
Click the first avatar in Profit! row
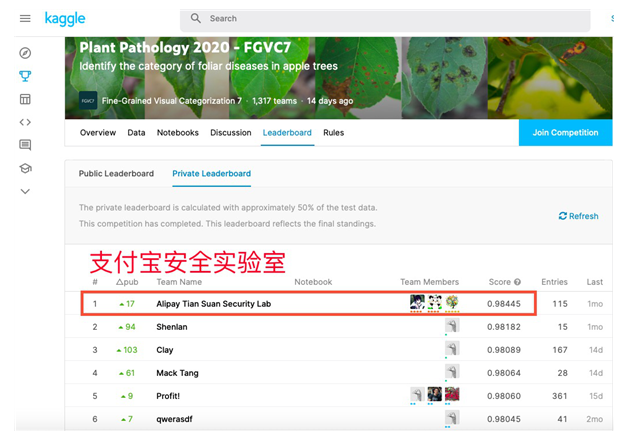(417, 395)
